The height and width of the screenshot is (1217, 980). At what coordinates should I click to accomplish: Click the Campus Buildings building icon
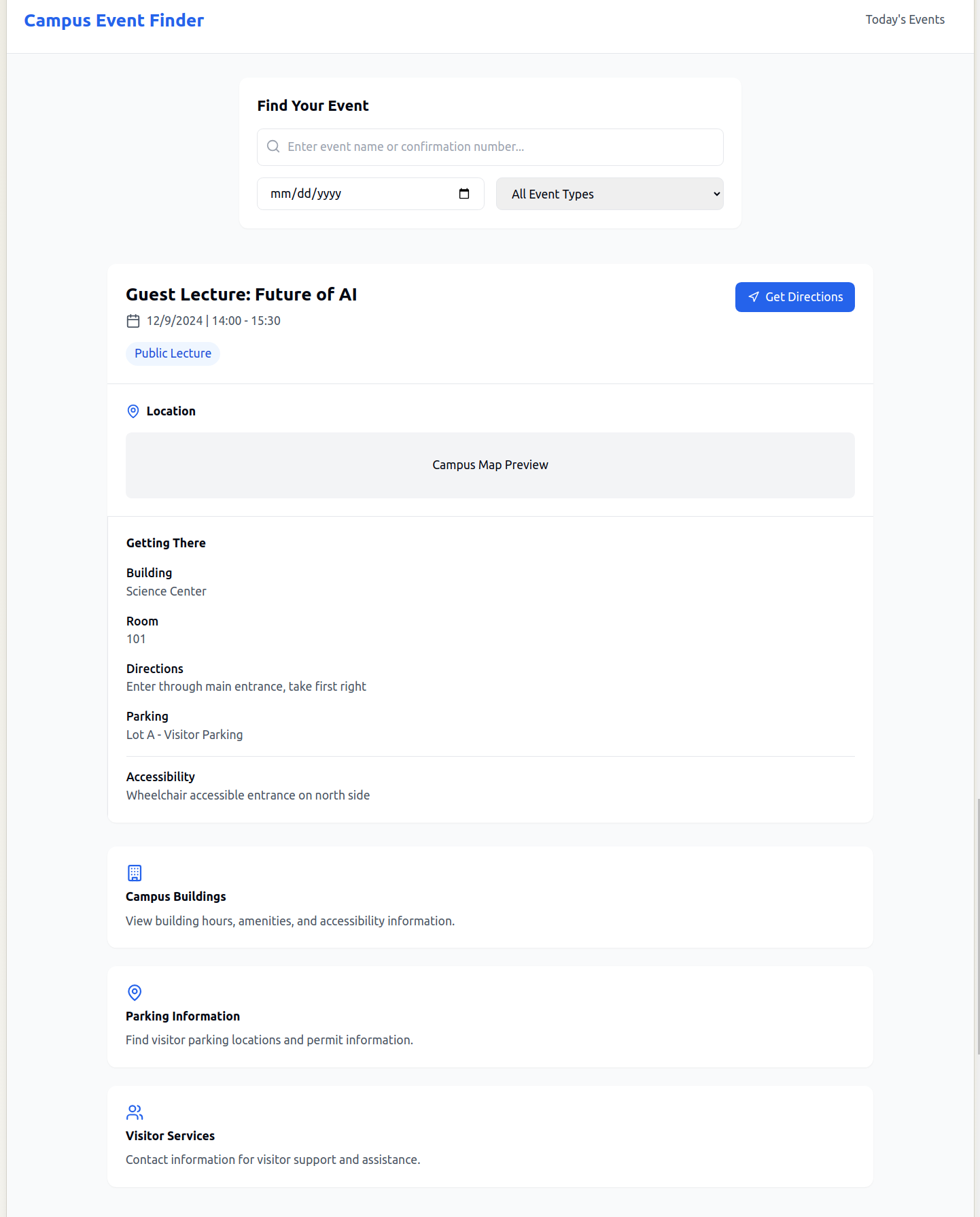tap(135, 872)
